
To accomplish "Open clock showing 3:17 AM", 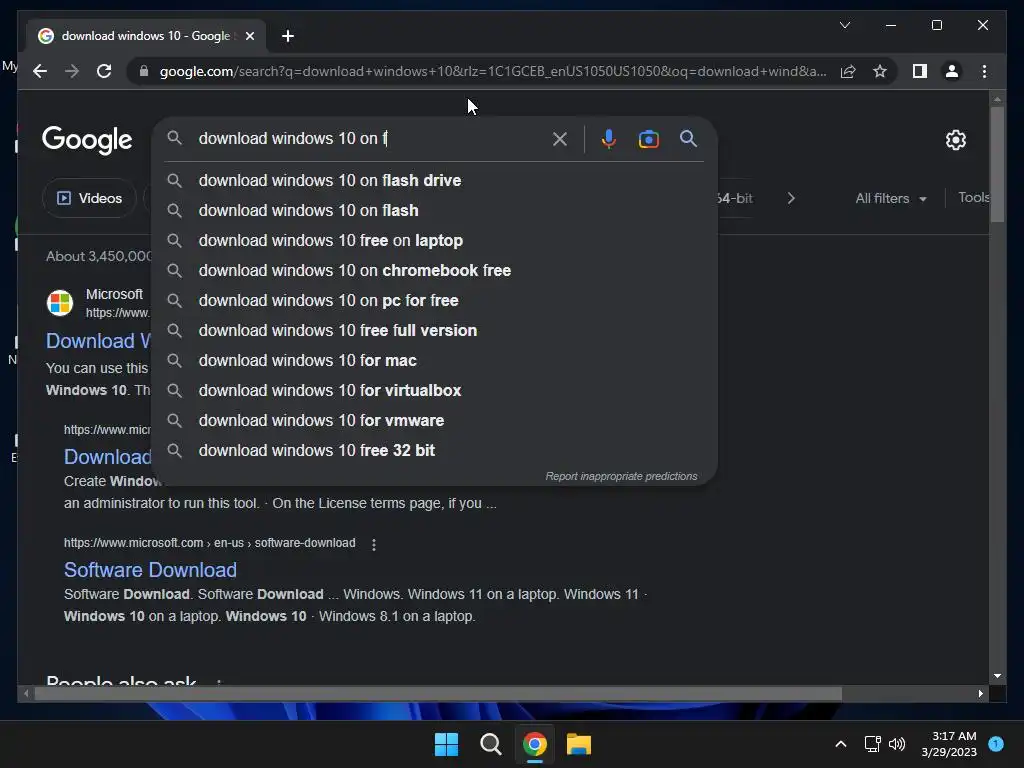I will [949, 744].
